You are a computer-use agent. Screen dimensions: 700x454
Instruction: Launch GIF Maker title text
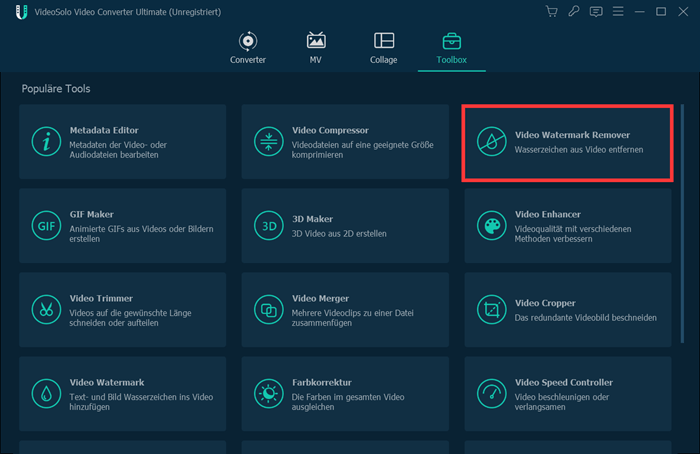pyautogui.click(x=92, y=214)
